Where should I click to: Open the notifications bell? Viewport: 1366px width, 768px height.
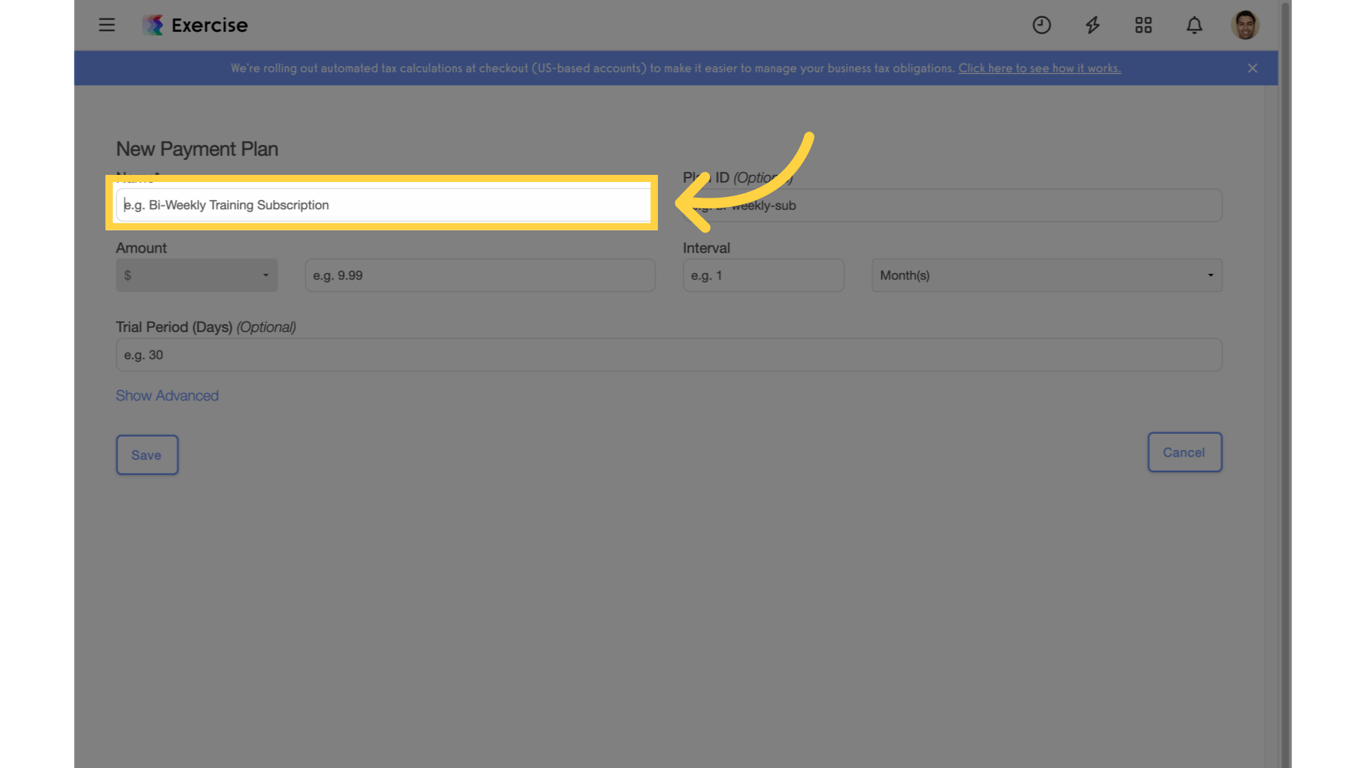(x=1194, y=25)
